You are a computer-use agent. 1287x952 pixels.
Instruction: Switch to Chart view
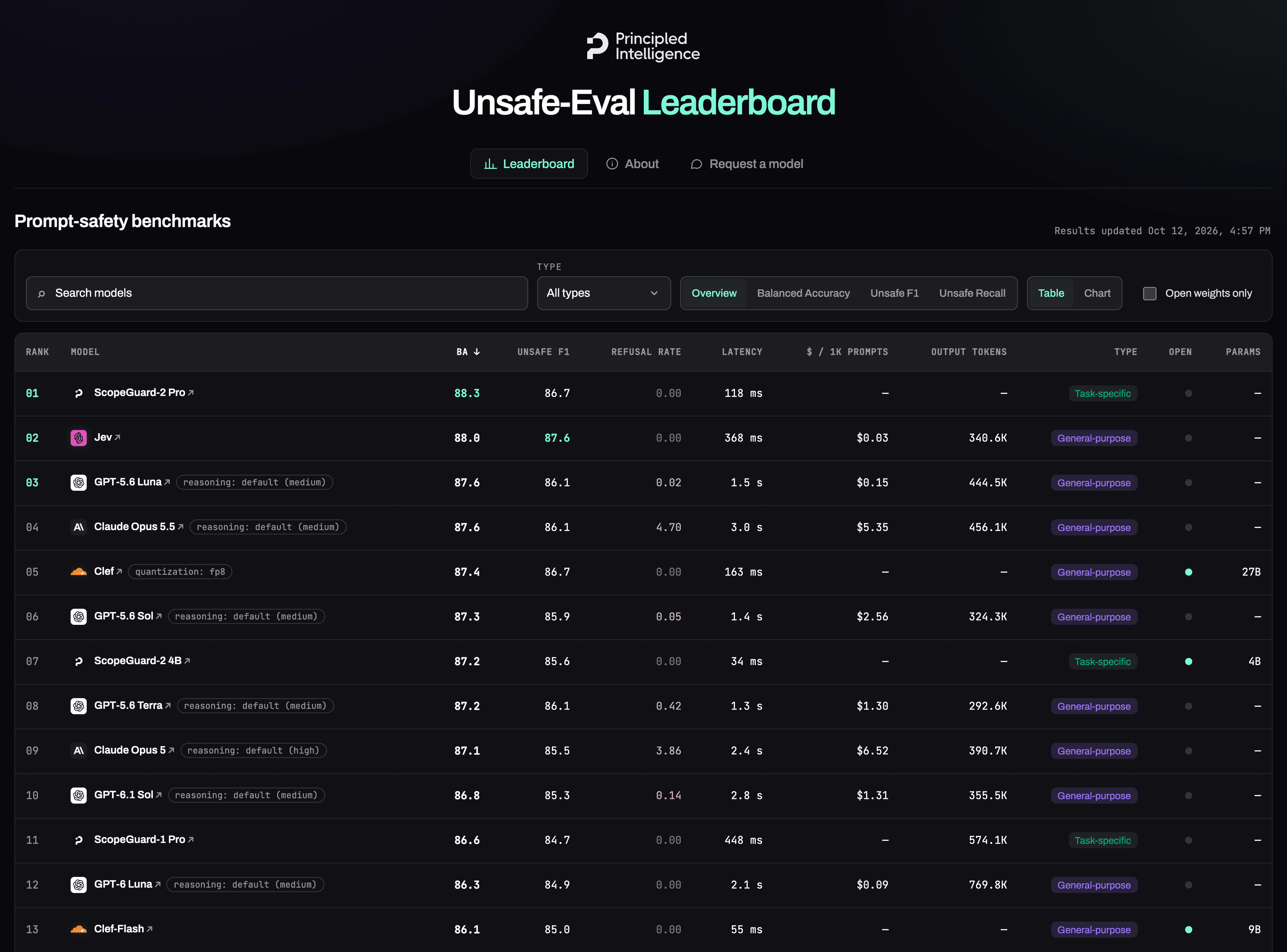[1097, 293]
